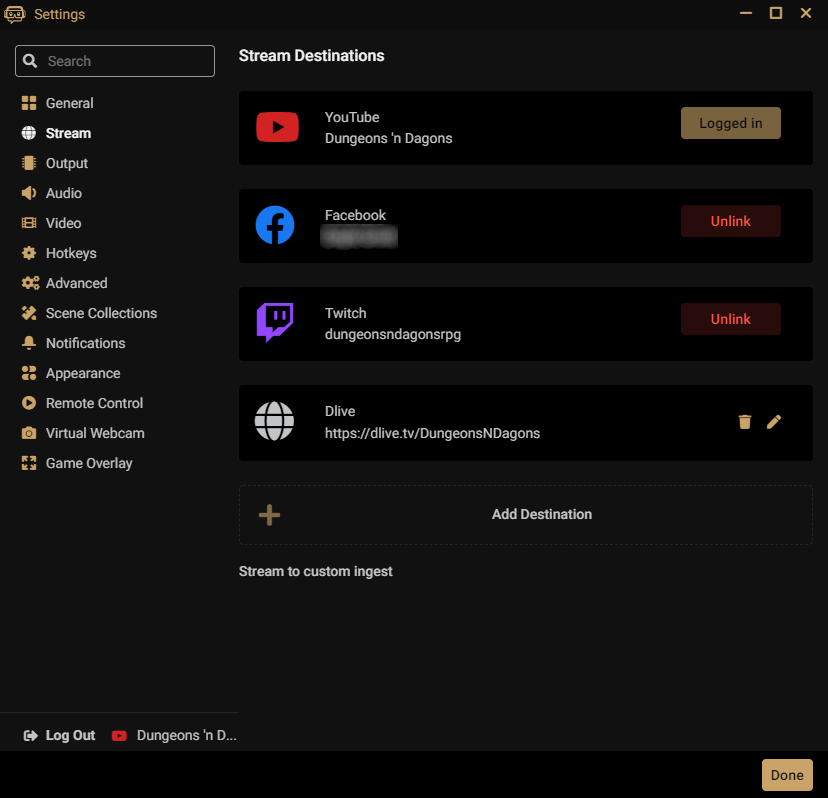The height and width of the screenshot is (798, 828).
Task: Click the Twitch logo icon
Action: pos(275,322)
